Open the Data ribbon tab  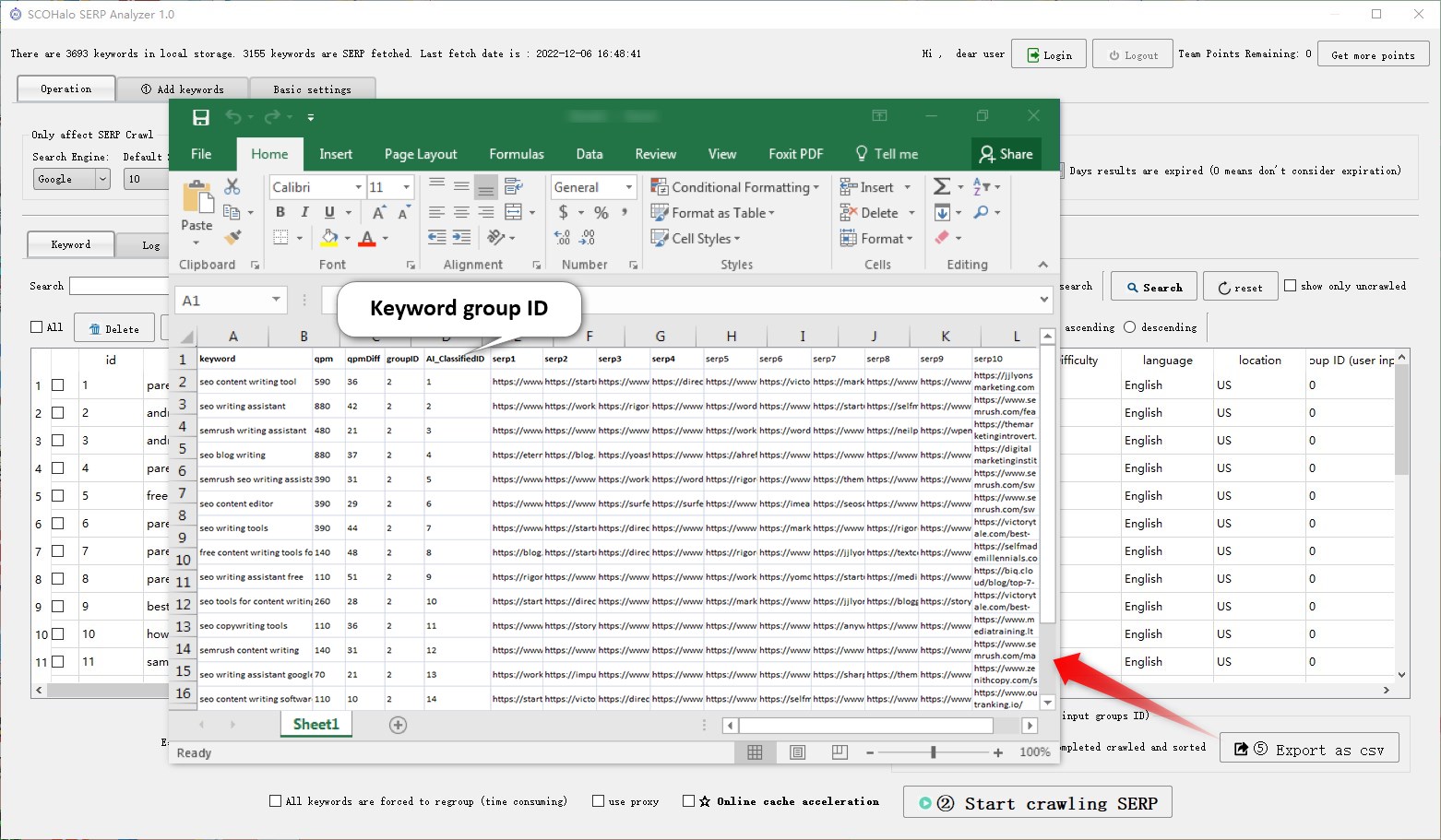(589, 154)
